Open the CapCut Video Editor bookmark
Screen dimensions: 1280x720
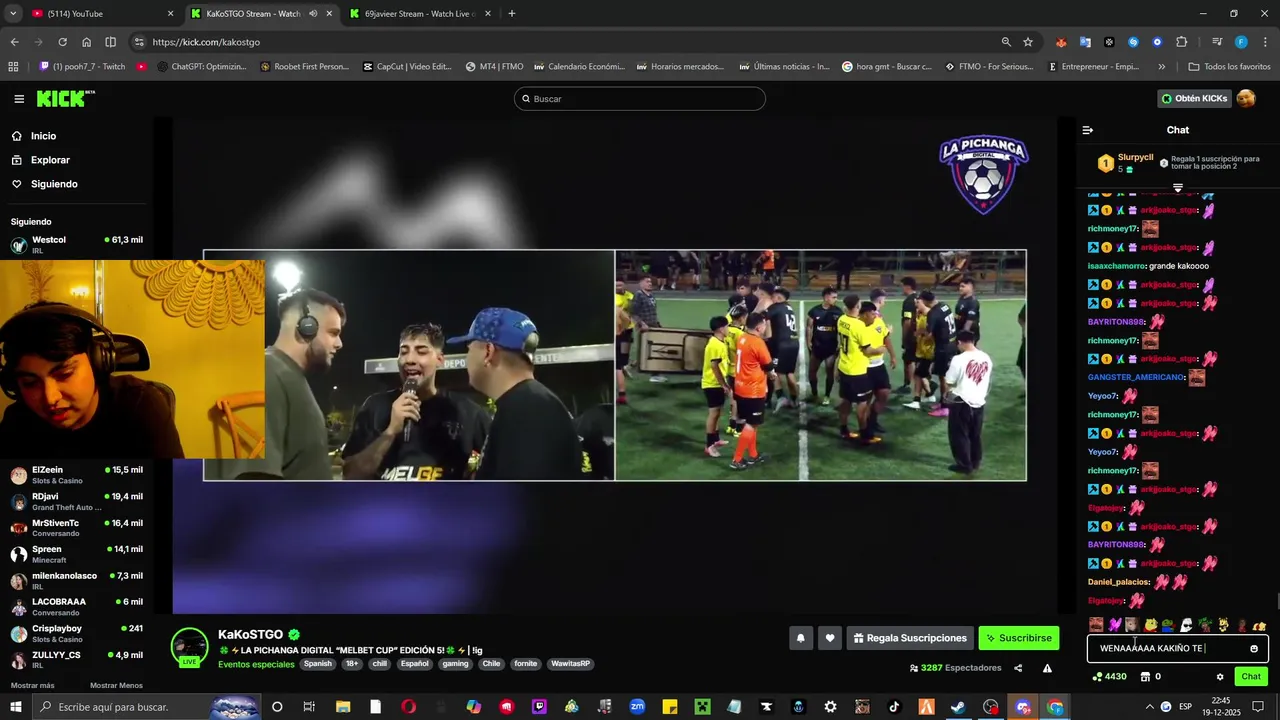coord(407,67)
